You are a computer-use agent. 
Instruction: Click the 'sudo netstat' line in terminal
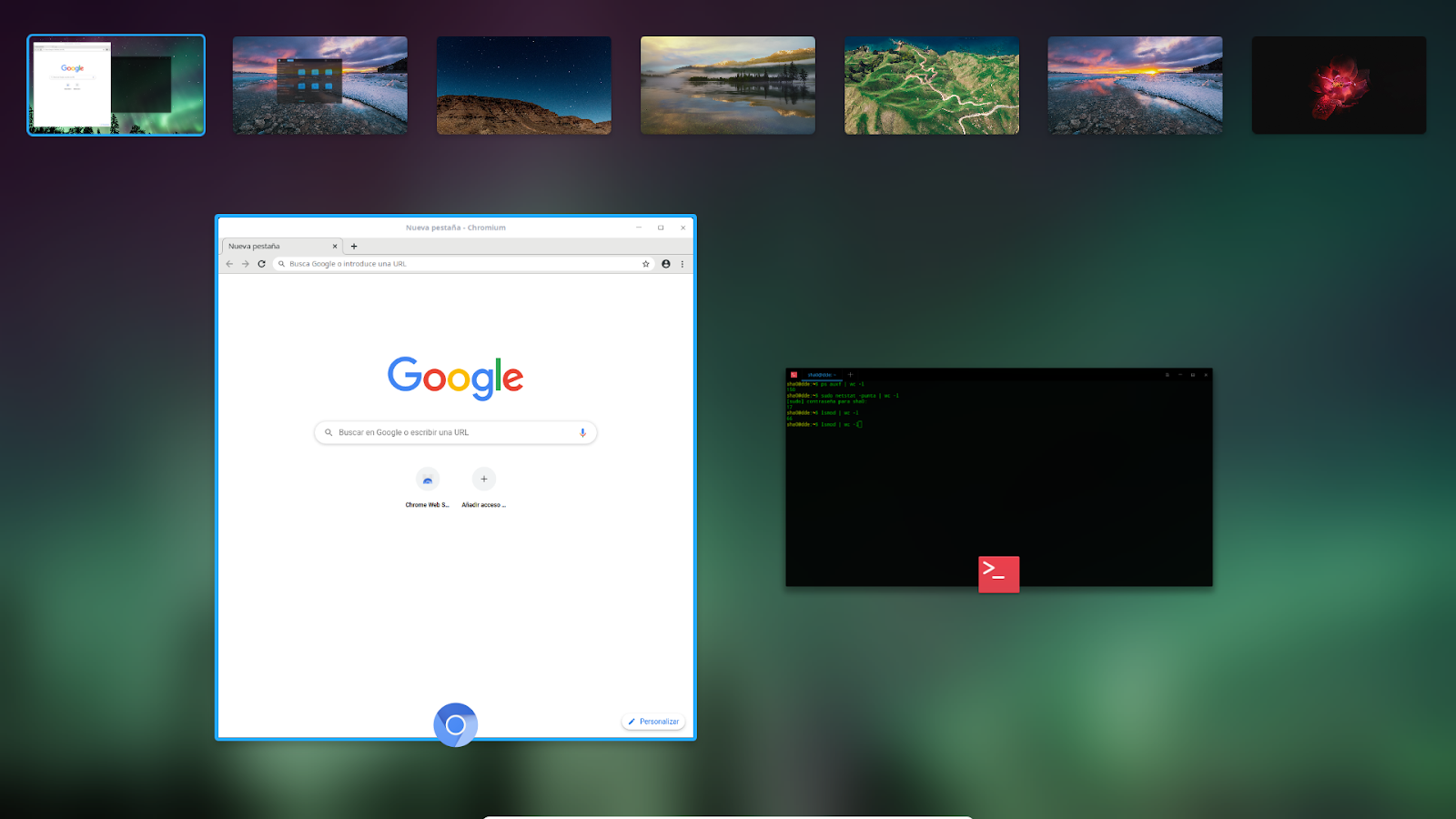(x=843, y=396)
